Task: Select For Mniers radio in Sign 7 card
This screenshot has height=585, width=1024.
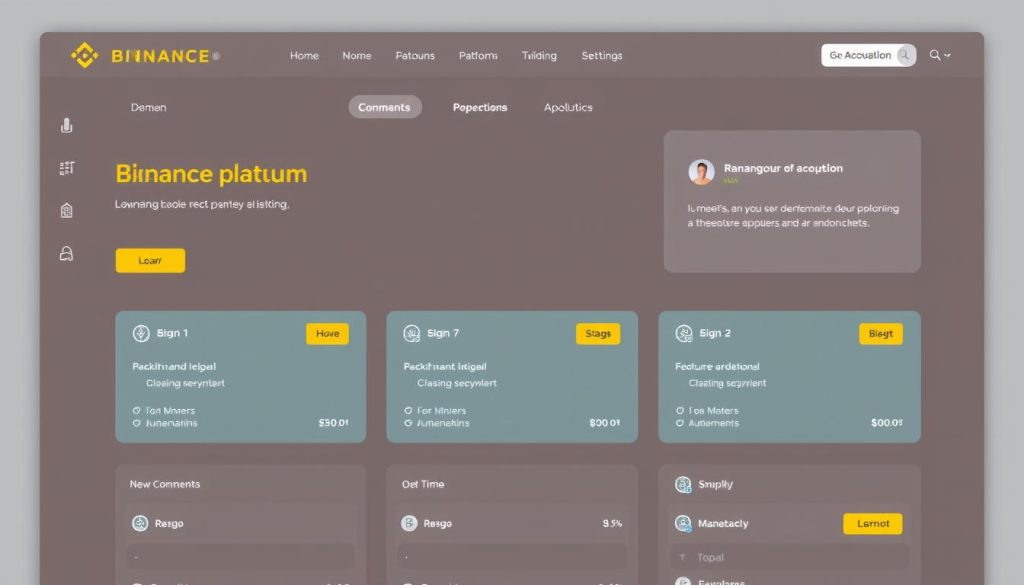Action: (408, 411)
